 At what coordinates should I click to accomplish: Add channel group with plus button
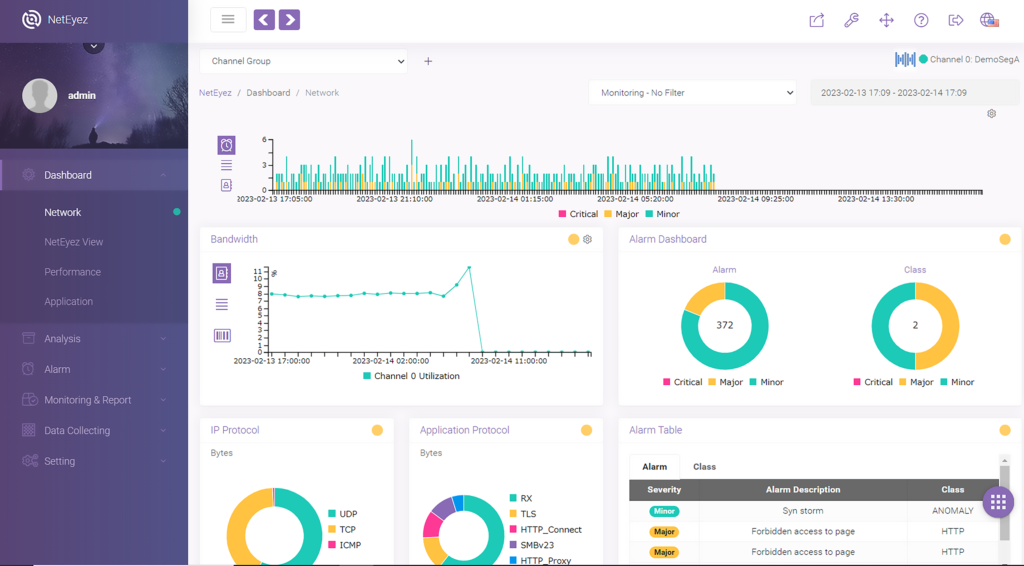pyautogui.click(x=428, y=61)
